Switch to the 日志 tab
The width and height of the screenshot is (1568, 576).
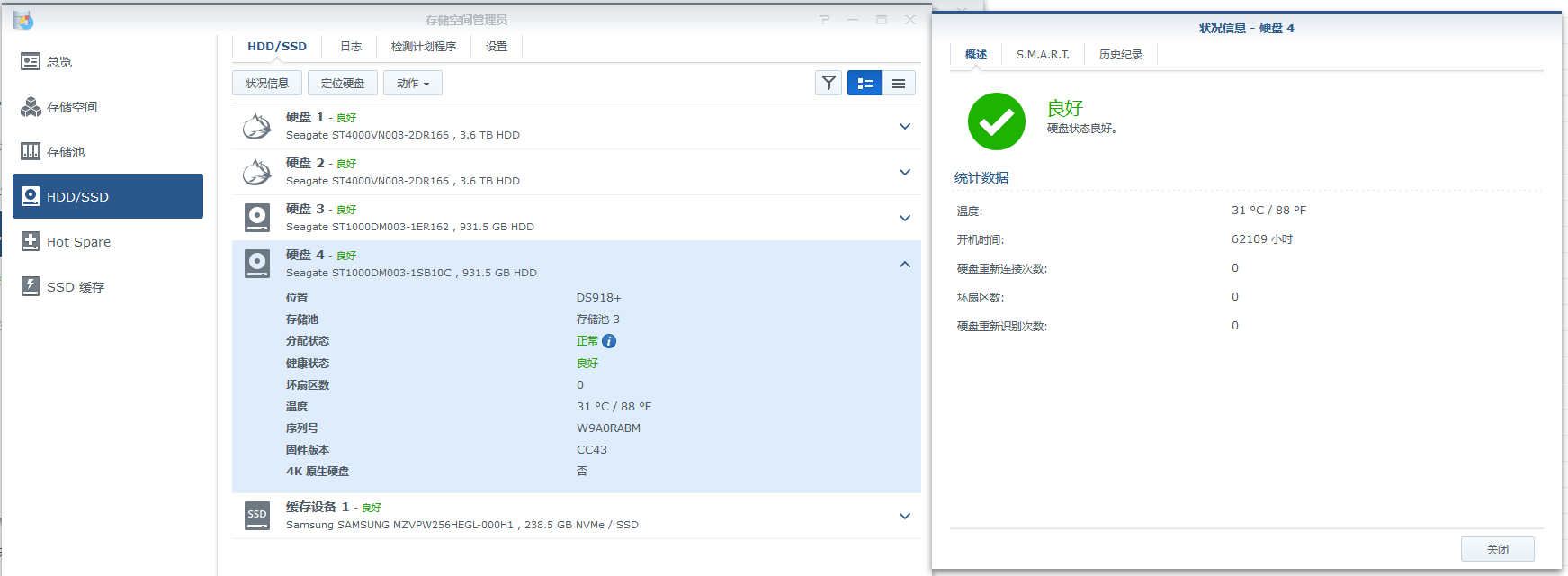pos(351,46)
